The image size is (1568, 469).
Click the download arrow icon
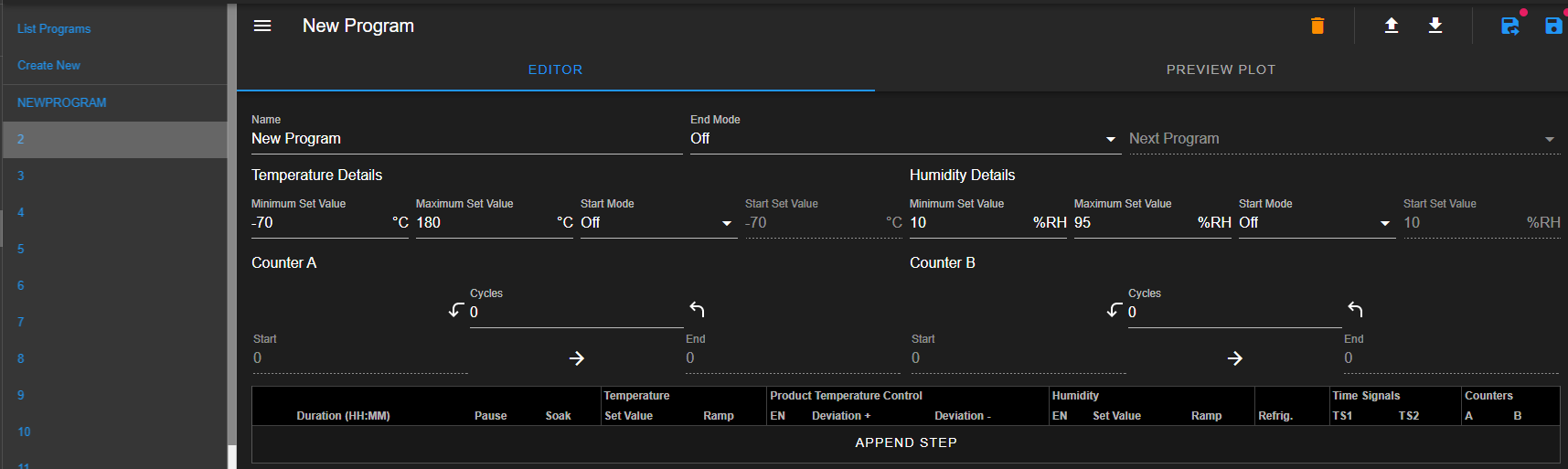click(1435, 26)
